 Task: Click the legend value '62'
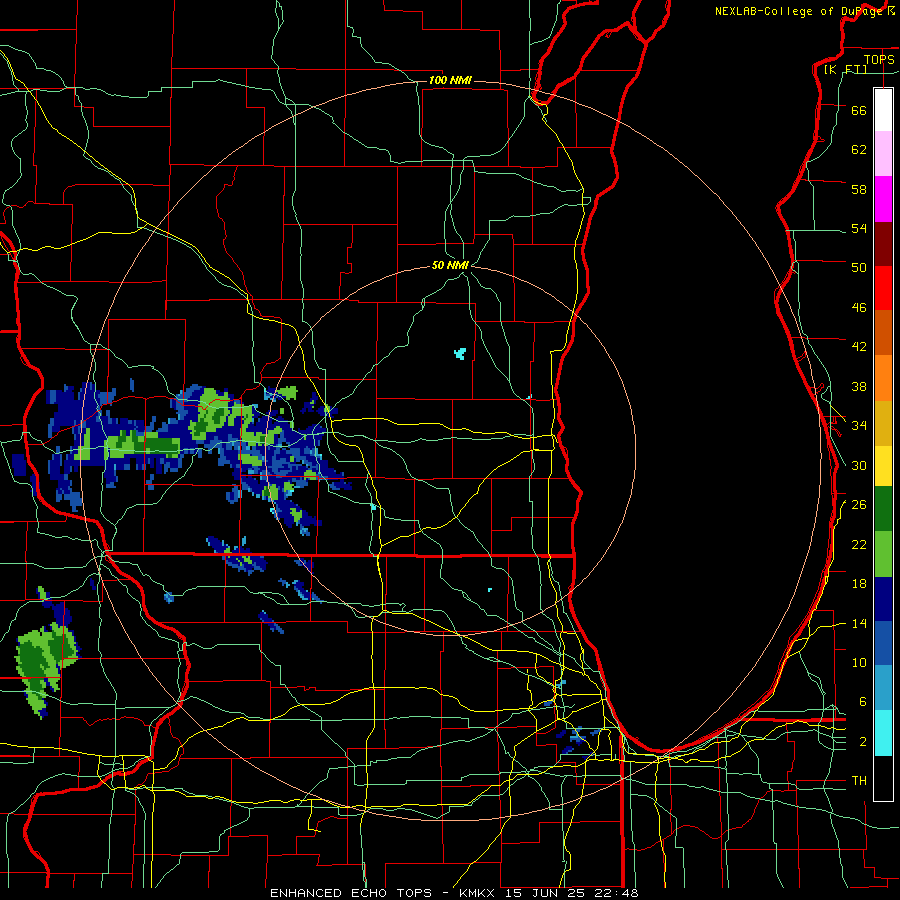[x=859, y=150]
